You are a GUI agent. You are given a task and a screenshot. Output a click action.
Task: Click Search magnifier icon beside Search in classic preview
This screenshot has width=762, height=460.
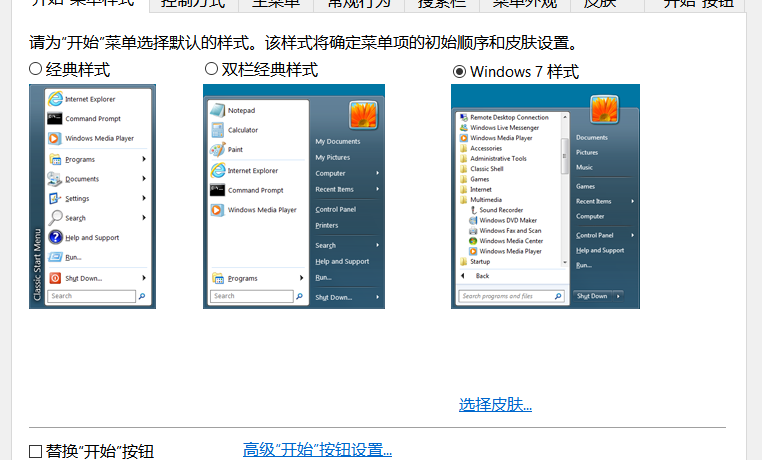tap(55, 217)
